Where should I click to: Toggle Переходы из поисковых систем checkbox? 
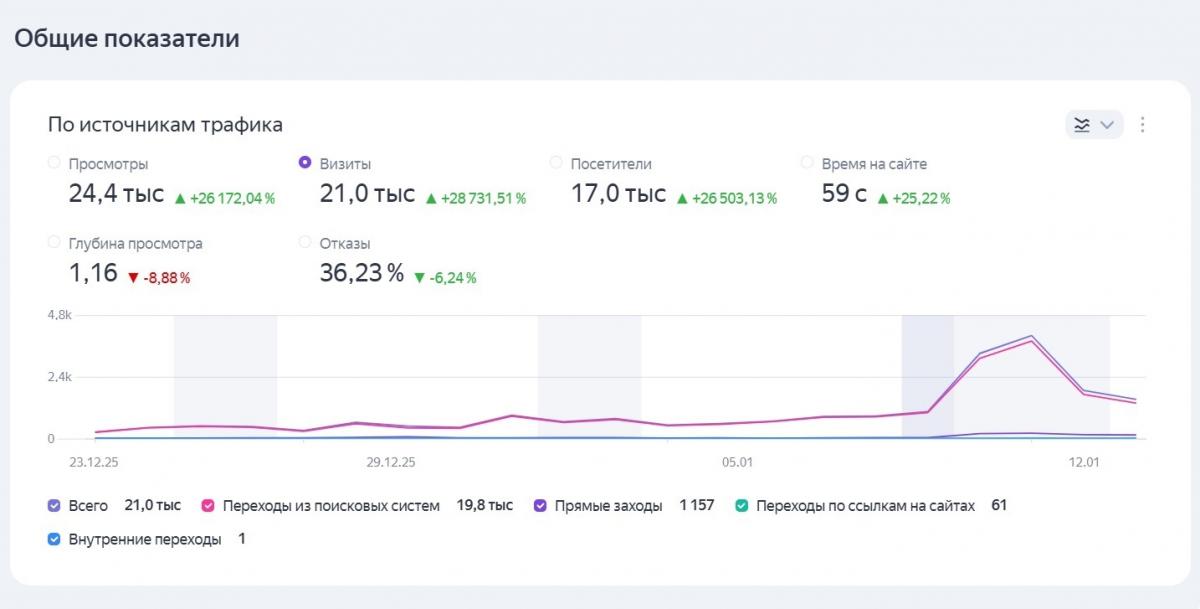(209, 506)
